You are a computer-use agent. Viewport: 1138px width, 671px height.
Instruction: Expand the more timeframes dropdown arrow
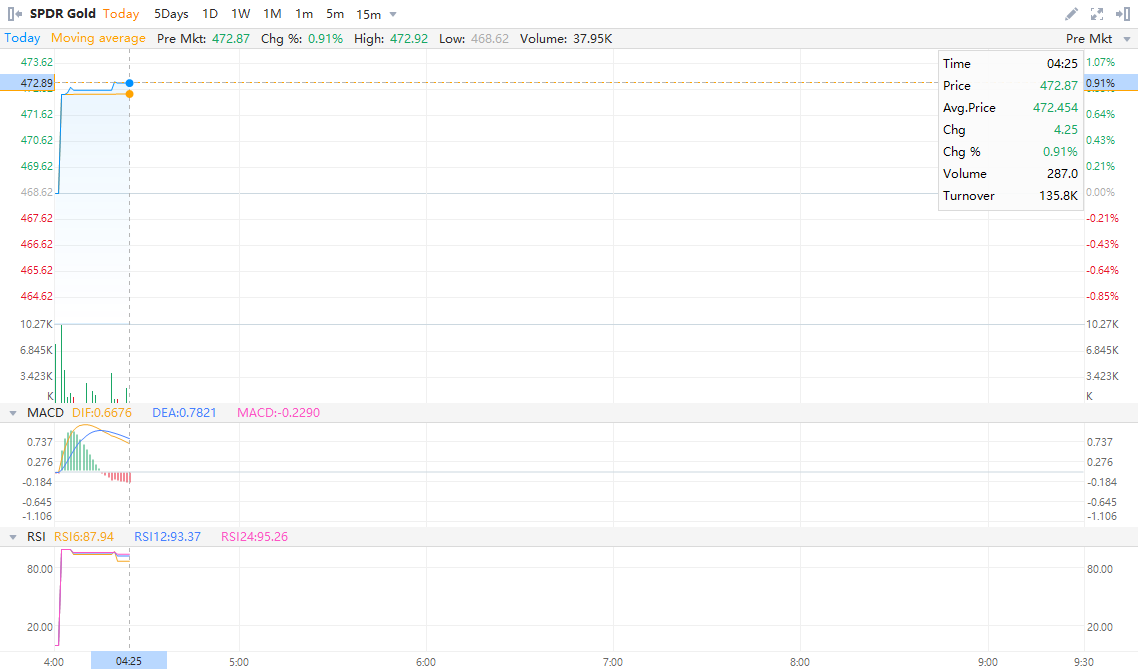393,14
